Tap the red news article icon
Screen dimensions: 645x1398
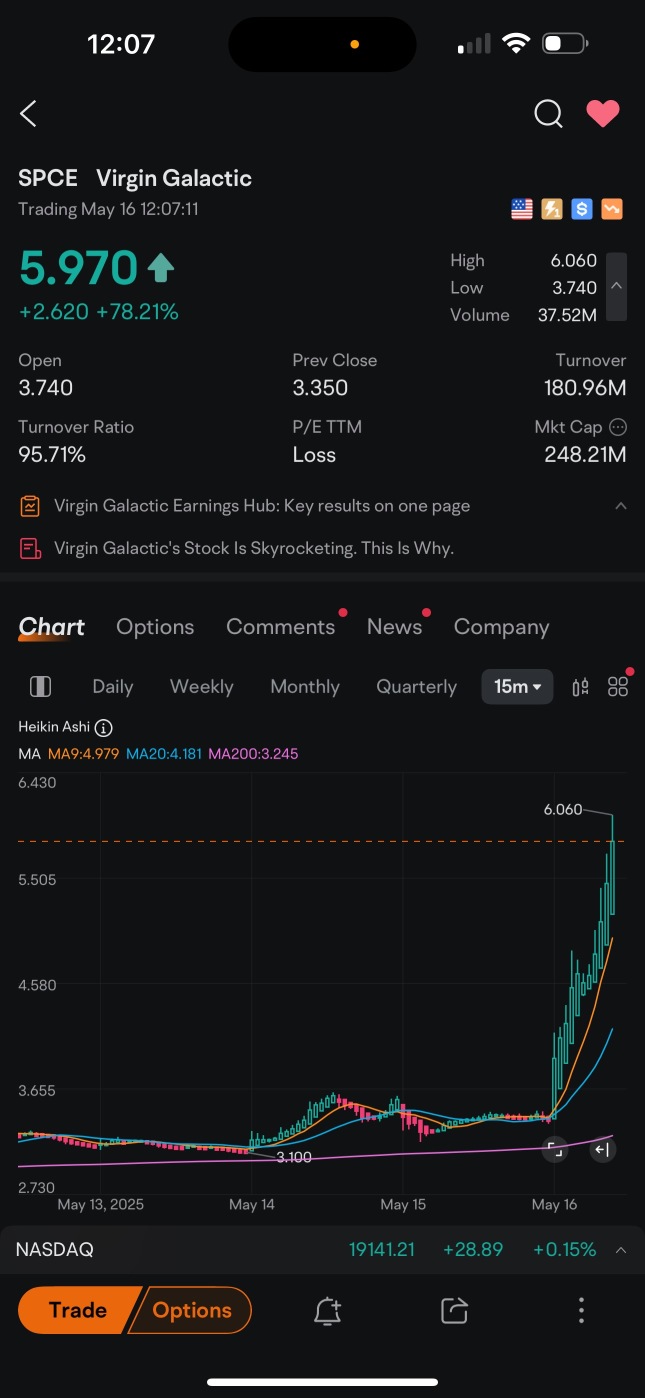point(30,548)
